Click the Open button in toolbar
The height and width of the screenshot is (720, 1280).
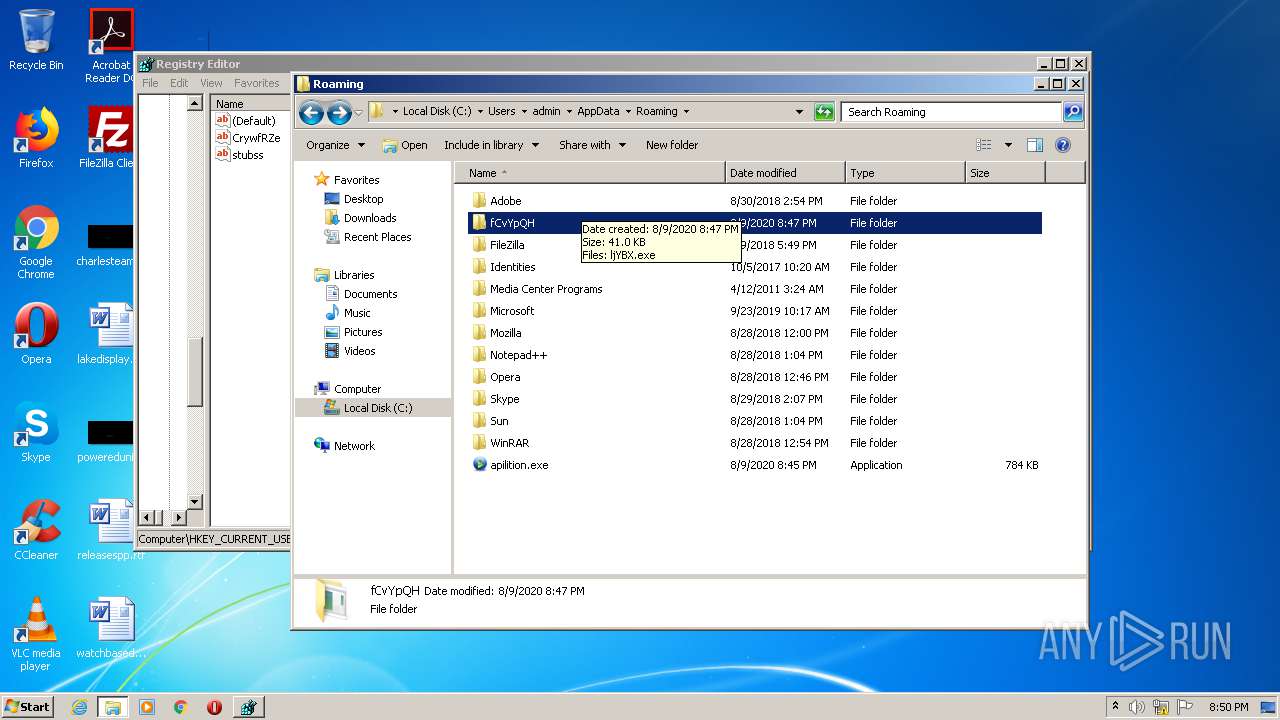tap(405, 145)
